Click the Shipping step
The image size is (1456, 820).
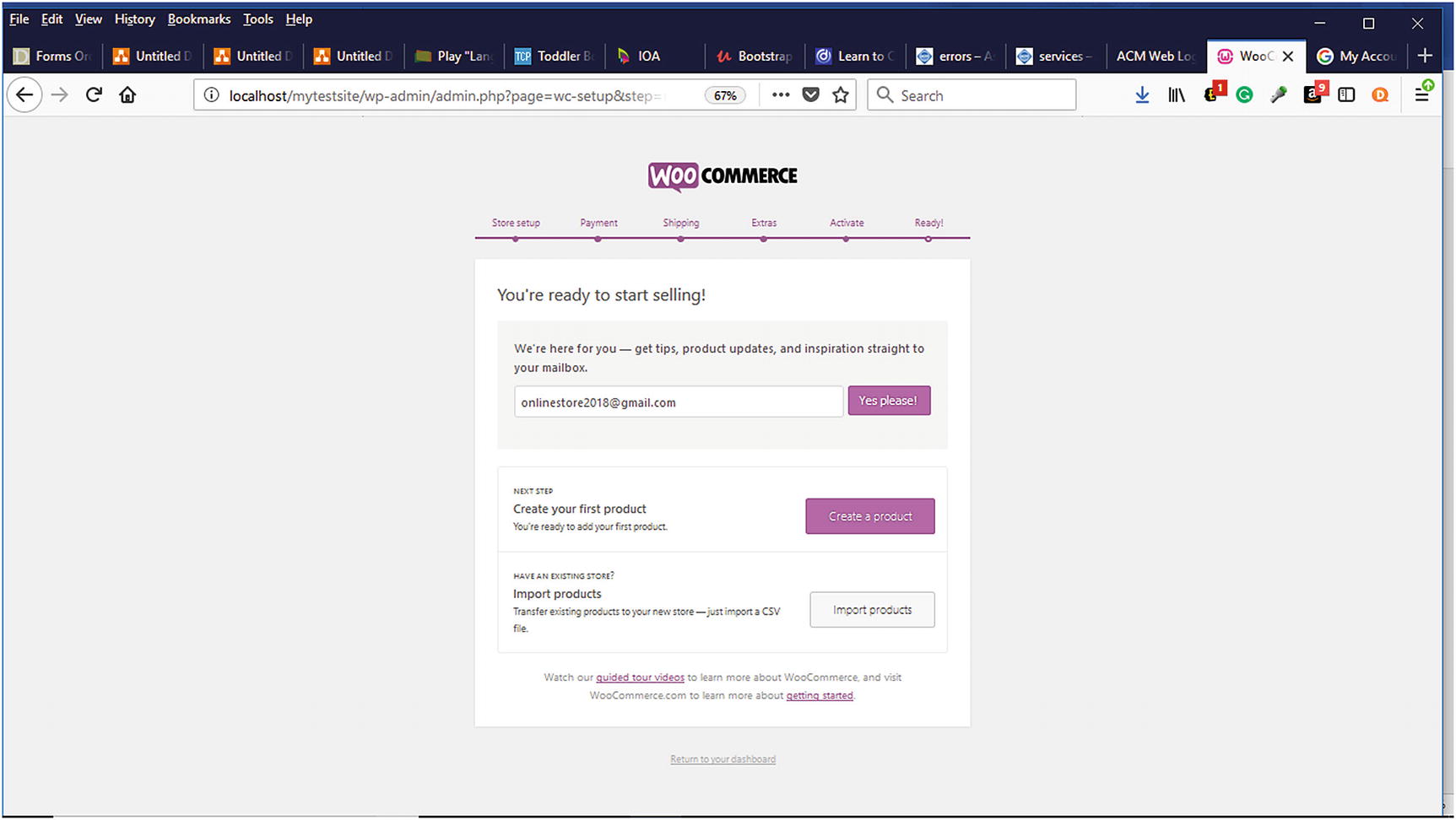coord(681,223)
